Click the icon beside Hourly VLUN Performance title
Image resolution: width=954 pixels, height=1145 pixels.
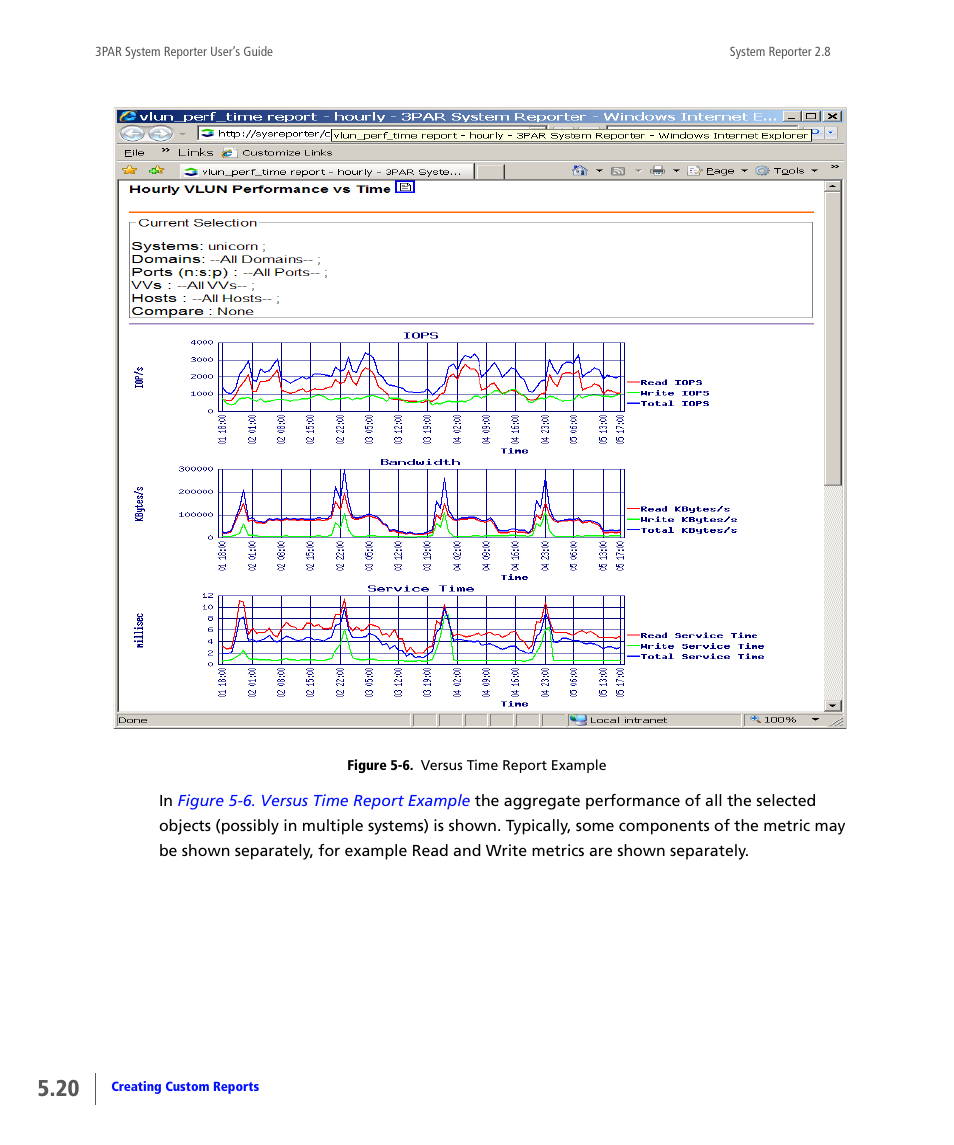405,188
